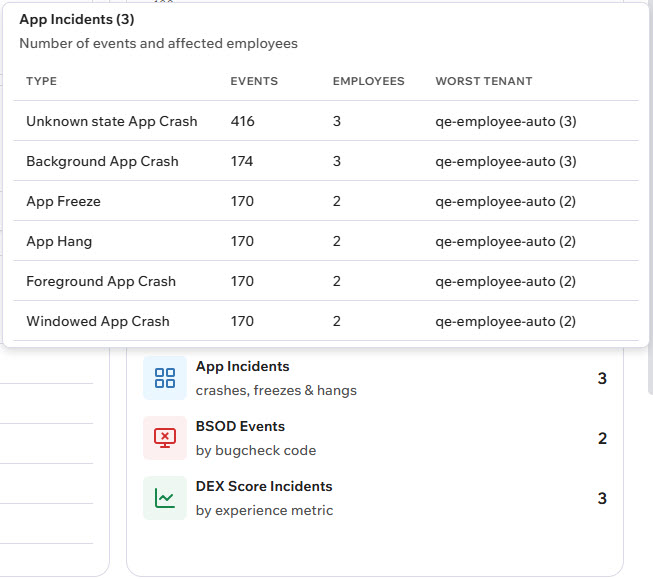This screenshot has height=579, width=653.
Task: Open the DEX Score Incidents row label
Action: click(x=264, y=487)
